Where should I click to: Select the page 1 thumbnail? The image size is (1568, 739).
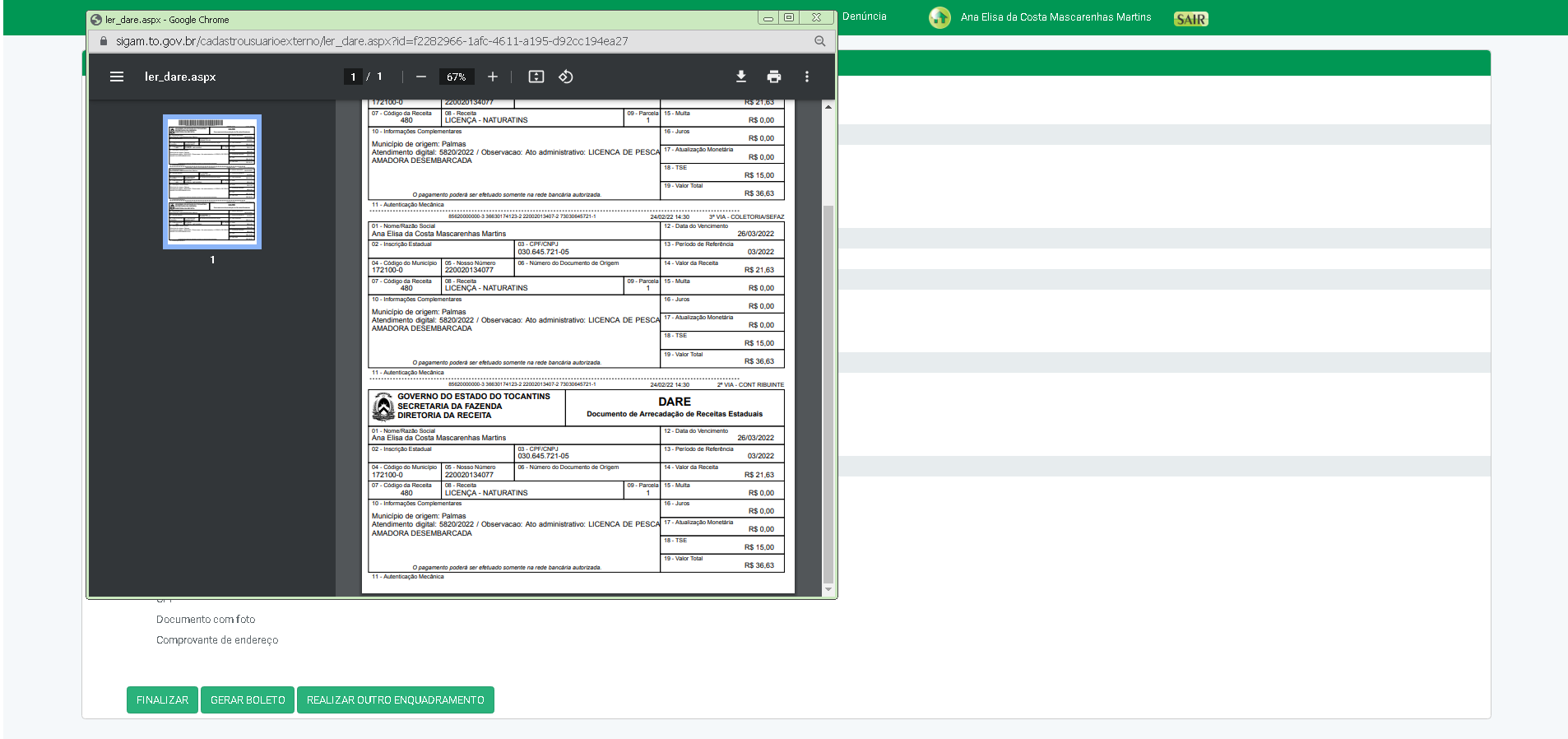(x=212, y=182)
